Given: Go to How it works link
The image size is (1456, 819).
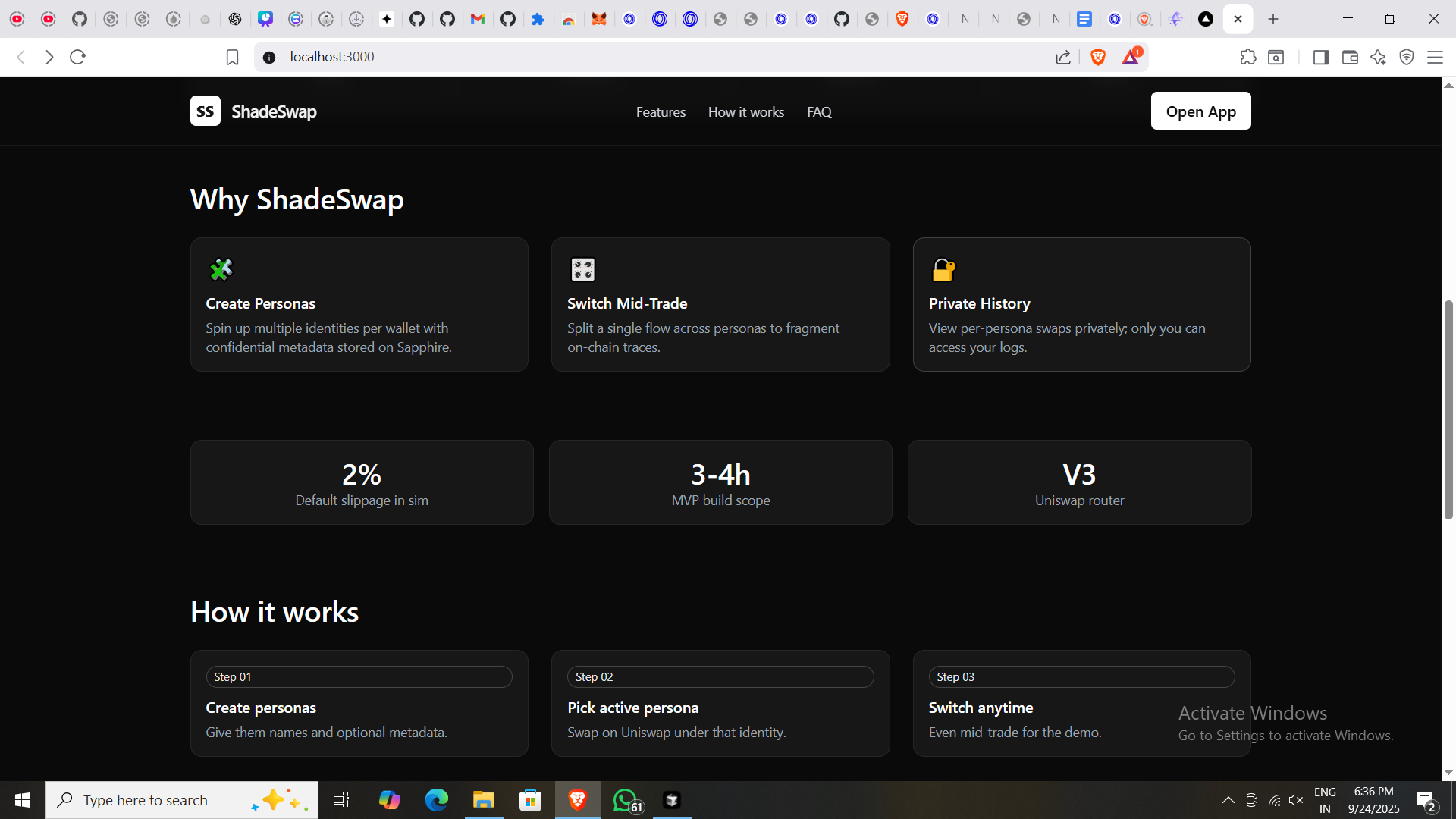Looking at the screenshot, I should tap(746, 112).
